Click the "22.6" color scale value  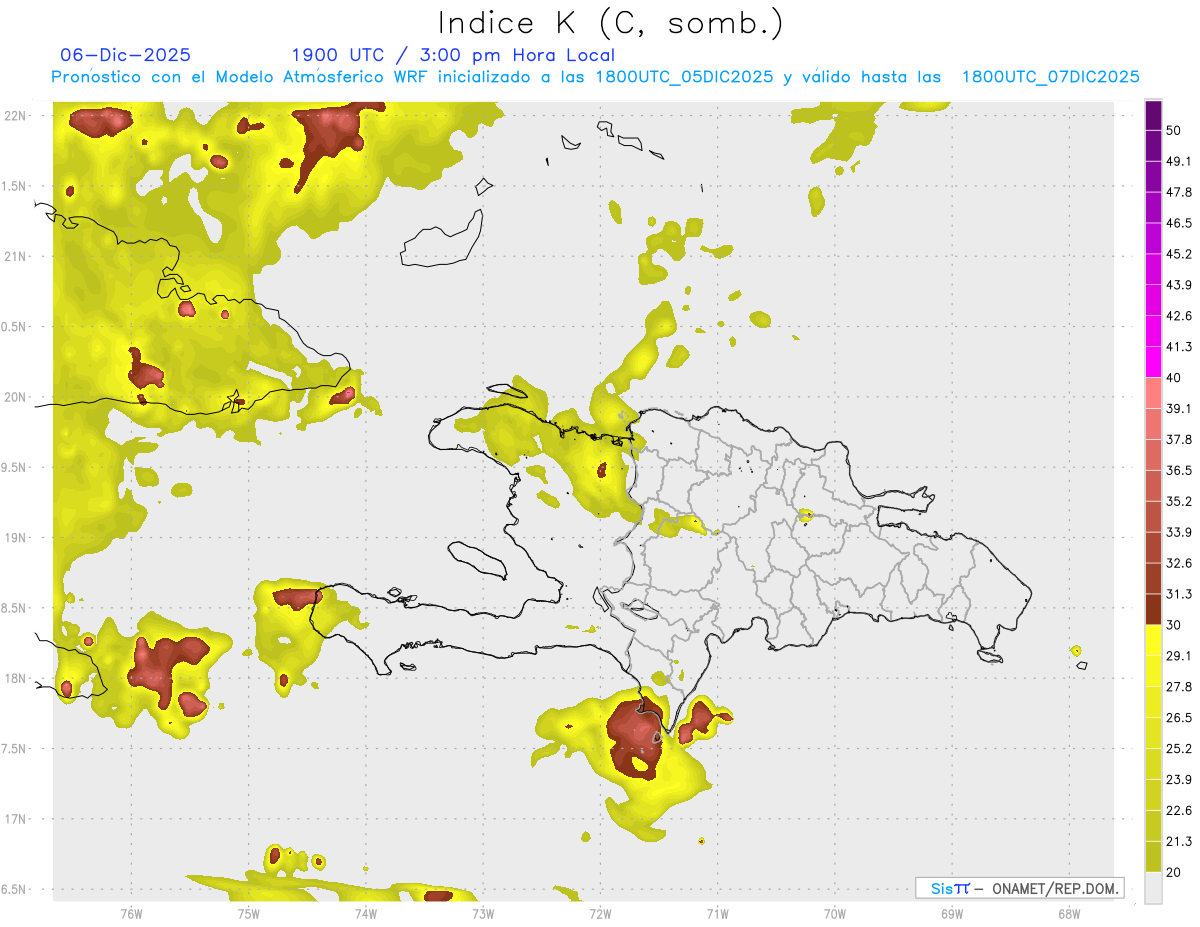(x=1179, y=811)
